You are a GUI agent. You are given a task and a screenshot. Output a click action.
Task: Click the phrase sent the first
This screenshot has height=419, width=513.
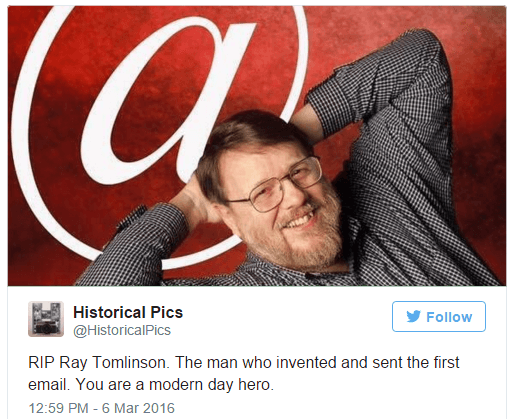click(416, 363)
